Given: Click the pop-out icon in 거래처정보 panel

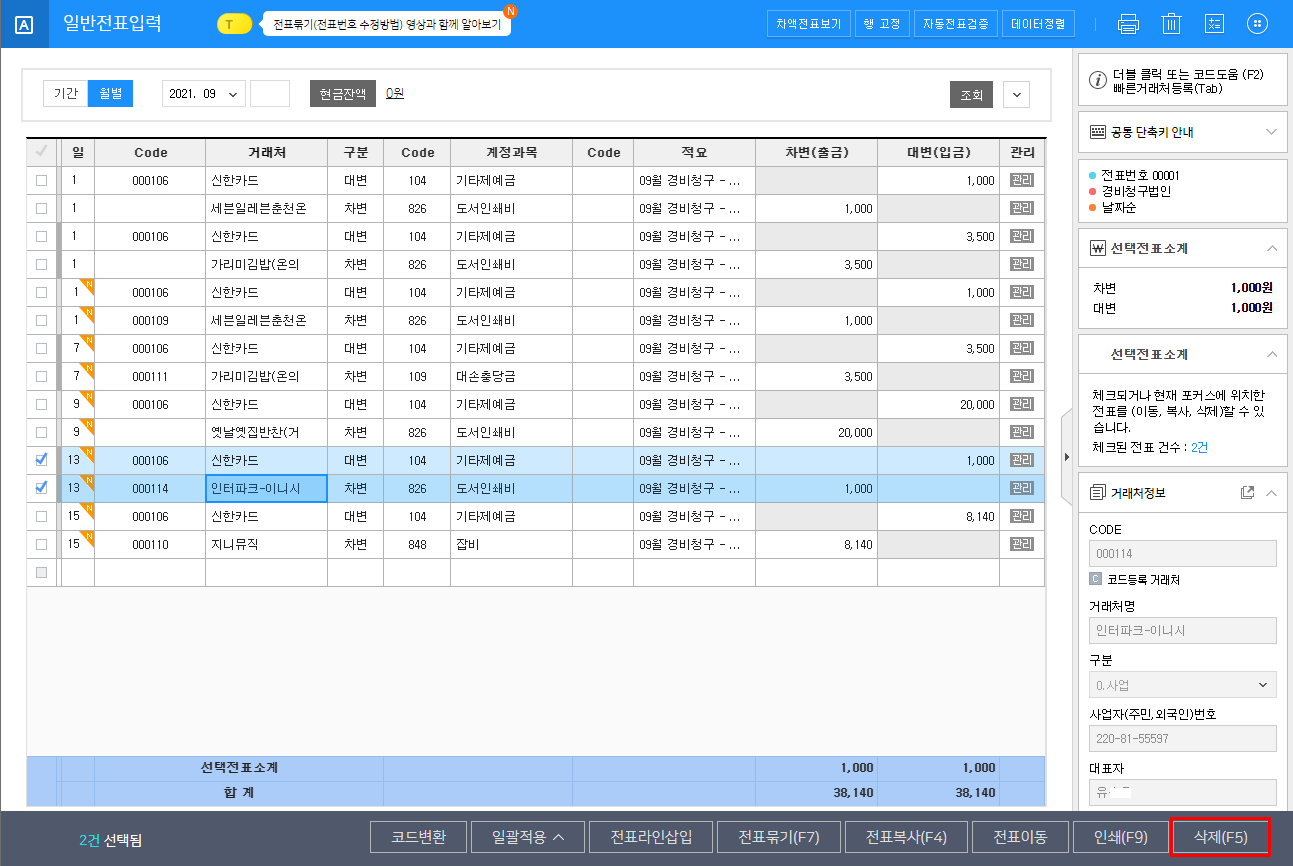Looking at the screenshot, I should click(1247, 493).
